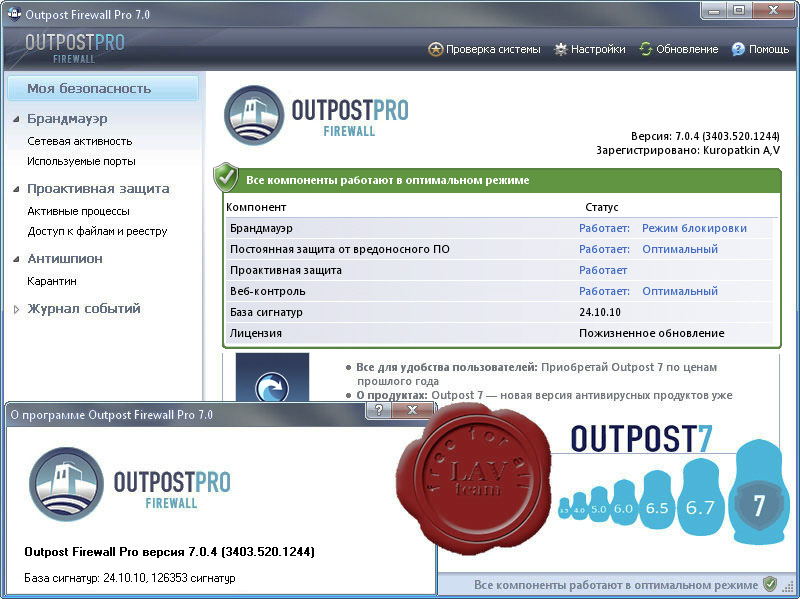Image resolution: width=800 pixels, height=599 pixels.
Task: Click the bold version line in About dialog
Action: 169,552
